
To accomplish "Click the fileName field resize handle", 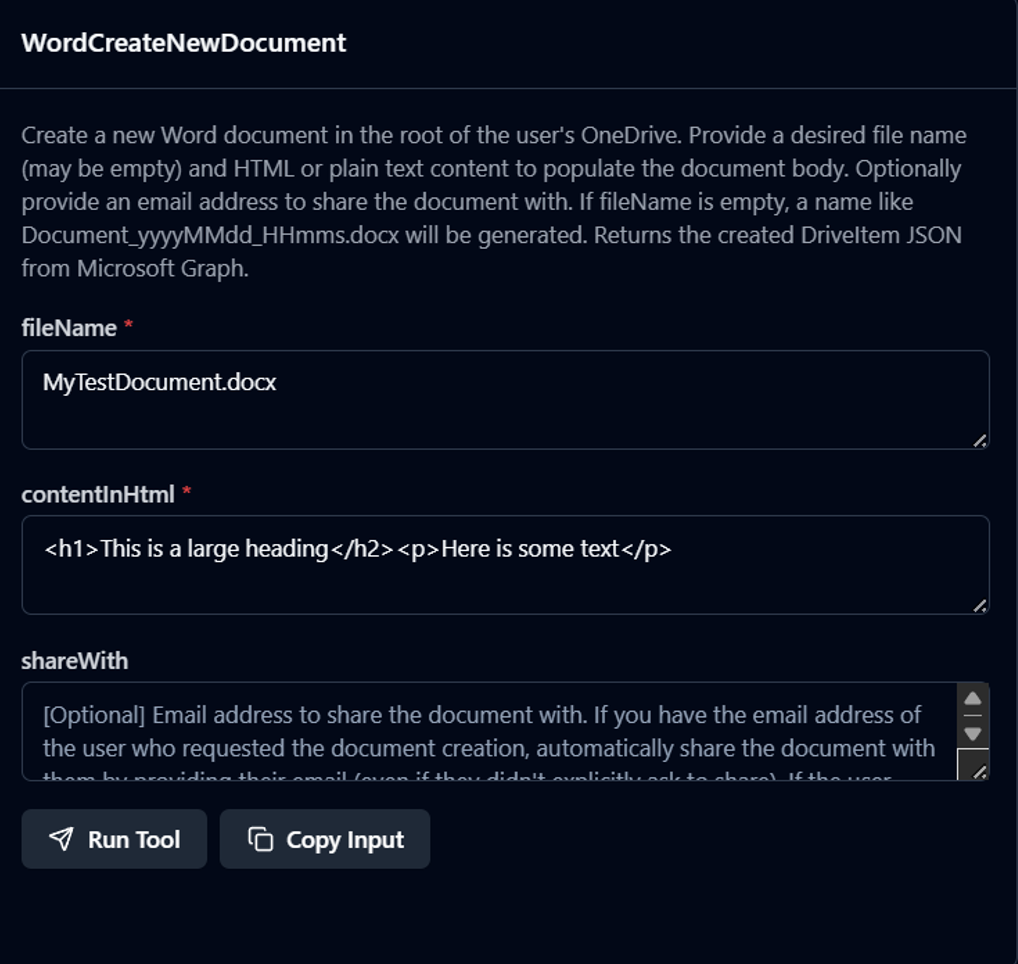I will [979, 440].
